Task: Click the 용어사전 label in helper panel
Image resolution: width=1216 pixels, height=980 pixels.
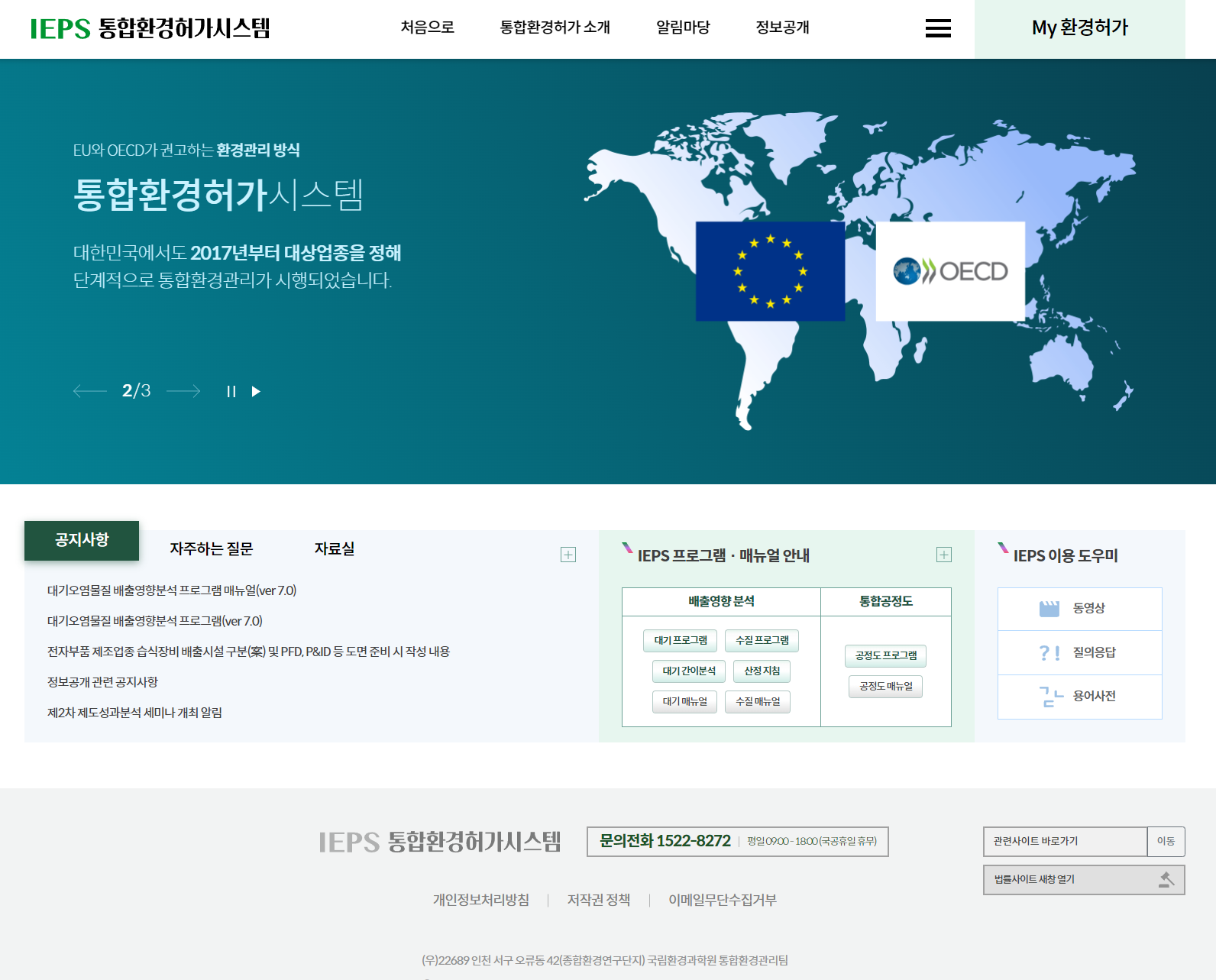Action: pyautogui.click(x=1095, y=697)
